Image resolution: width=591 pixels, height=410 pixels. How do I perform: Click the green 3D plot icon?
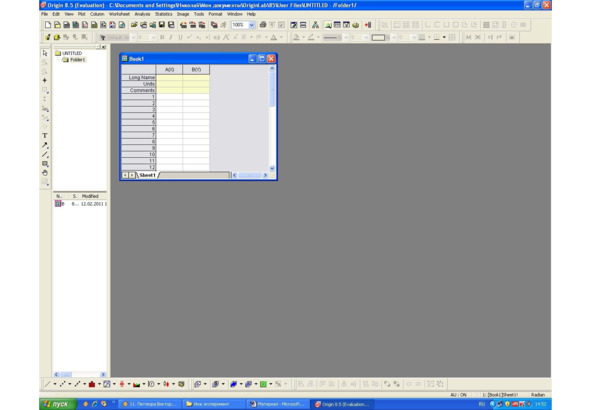(263, 384)
